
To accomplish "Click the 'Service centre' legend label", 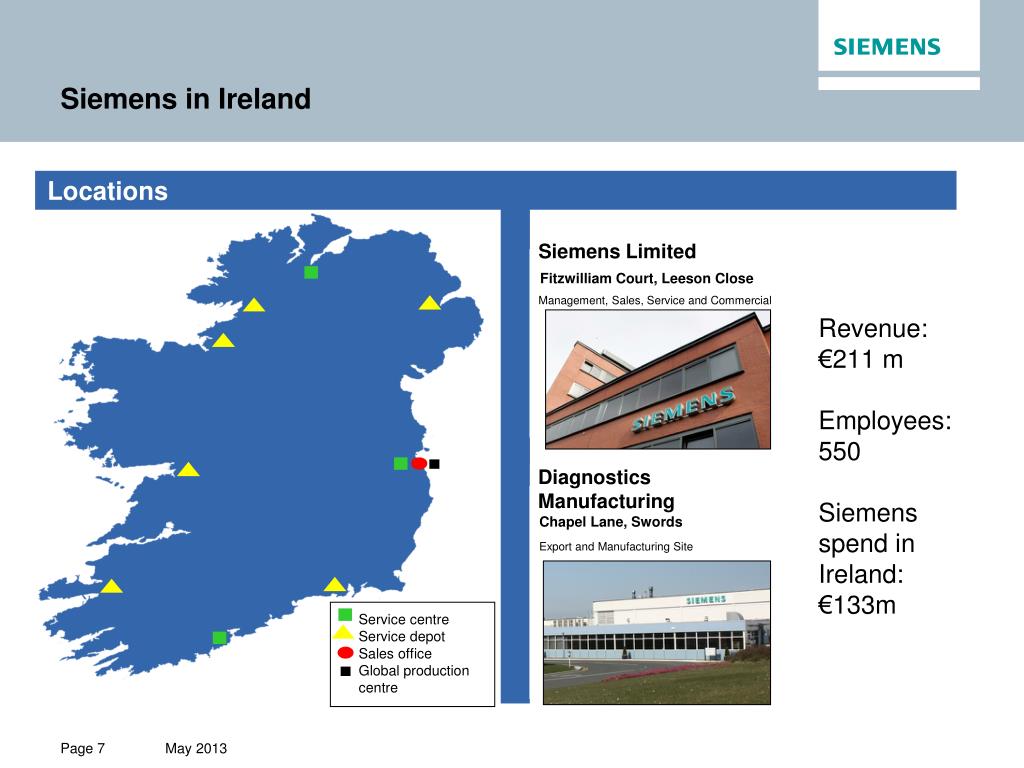I will 404,619.
